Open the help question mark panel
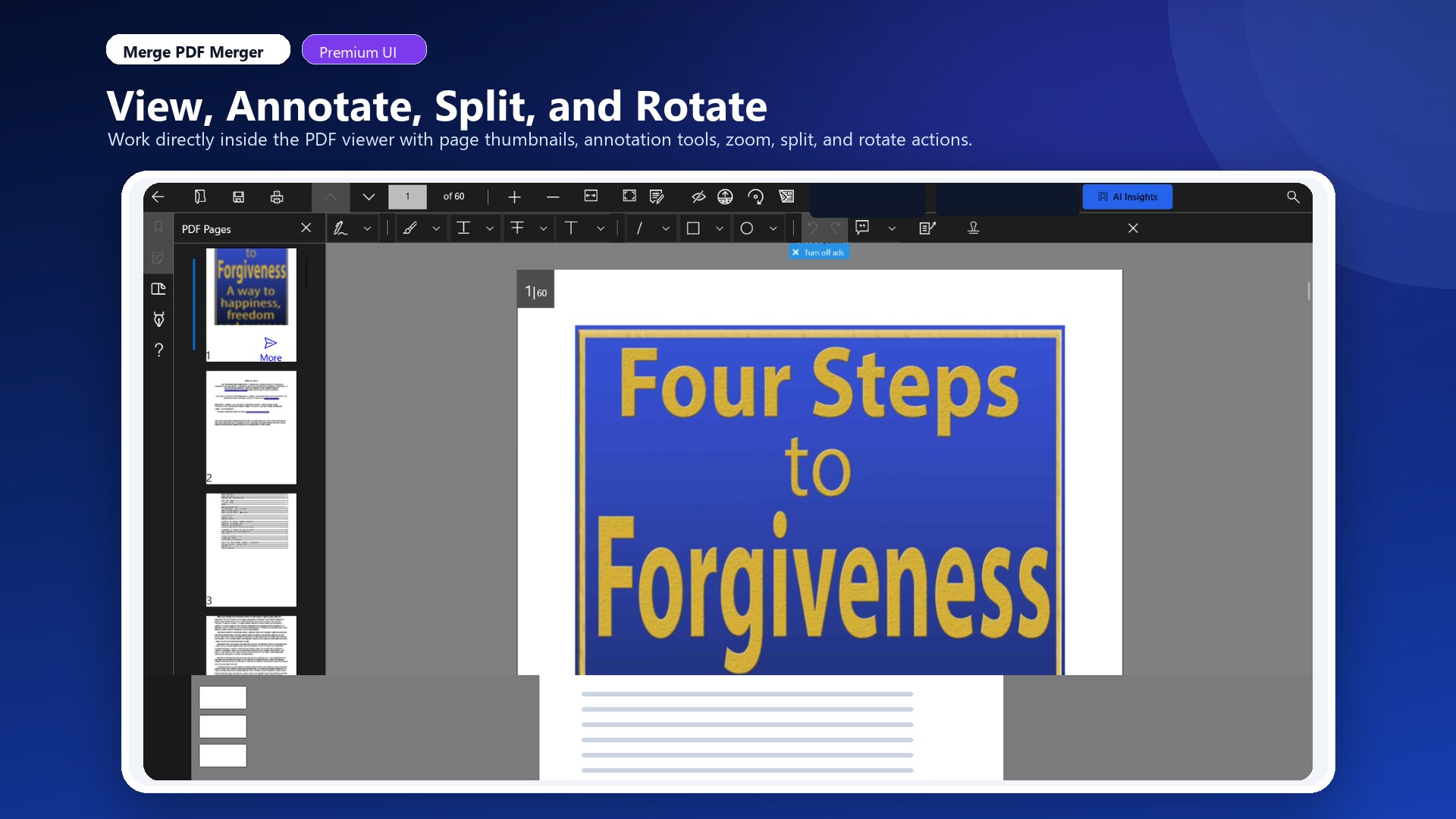The width and height of the screenshot is (1456, 819). coord(158,350)
